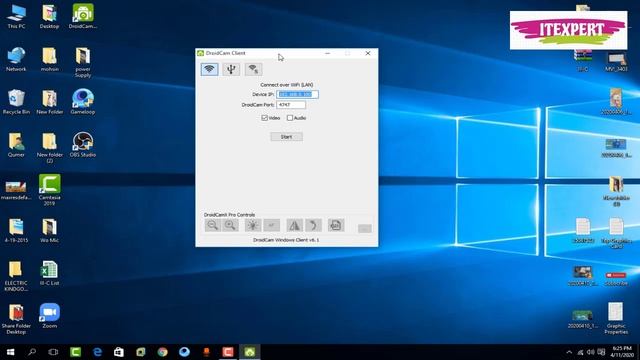640x360 pixels.
Task: Select the DroidCam desktop shortcut
Action: click(x=83, y=16)
